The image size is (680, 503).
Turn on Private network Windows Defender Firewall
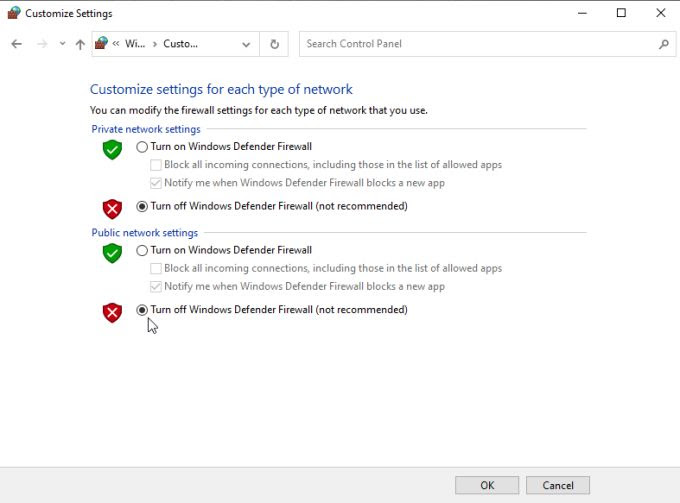coord(142,147)
